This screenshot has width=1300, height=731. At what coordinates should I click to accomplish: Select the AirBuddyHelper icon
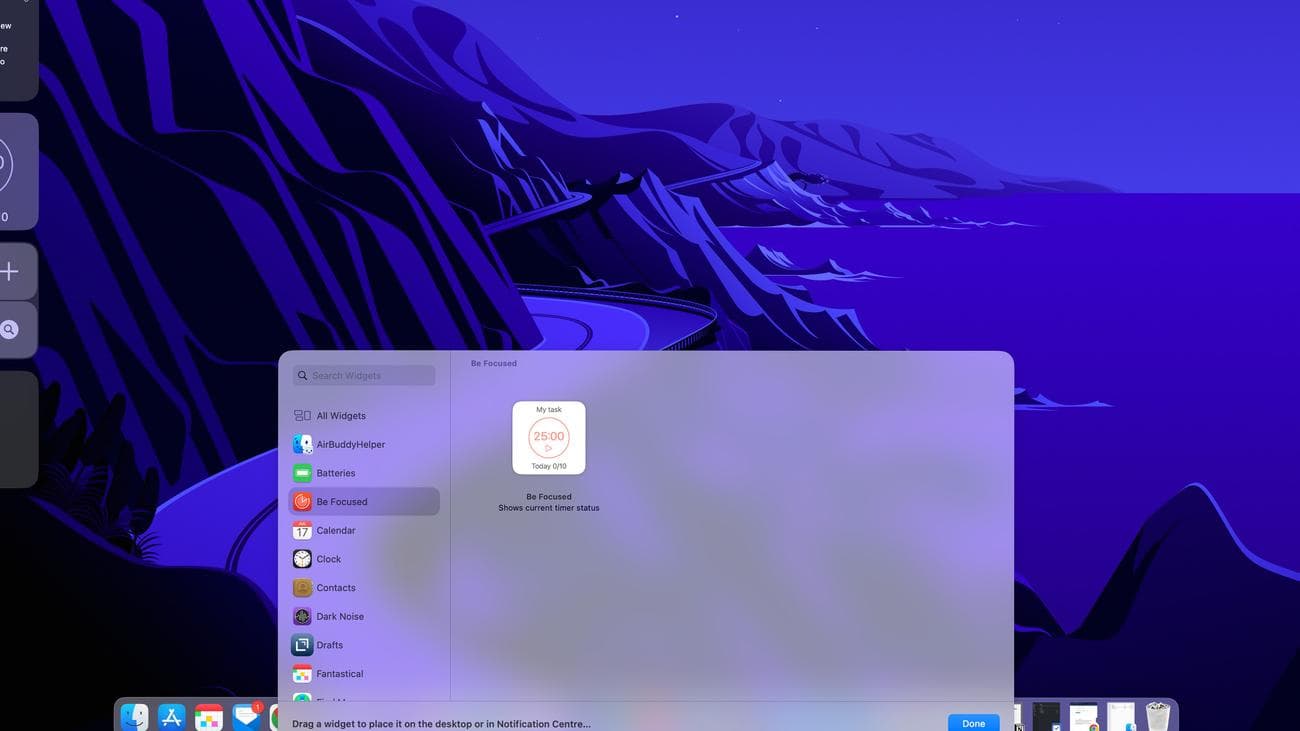[303, 444]
